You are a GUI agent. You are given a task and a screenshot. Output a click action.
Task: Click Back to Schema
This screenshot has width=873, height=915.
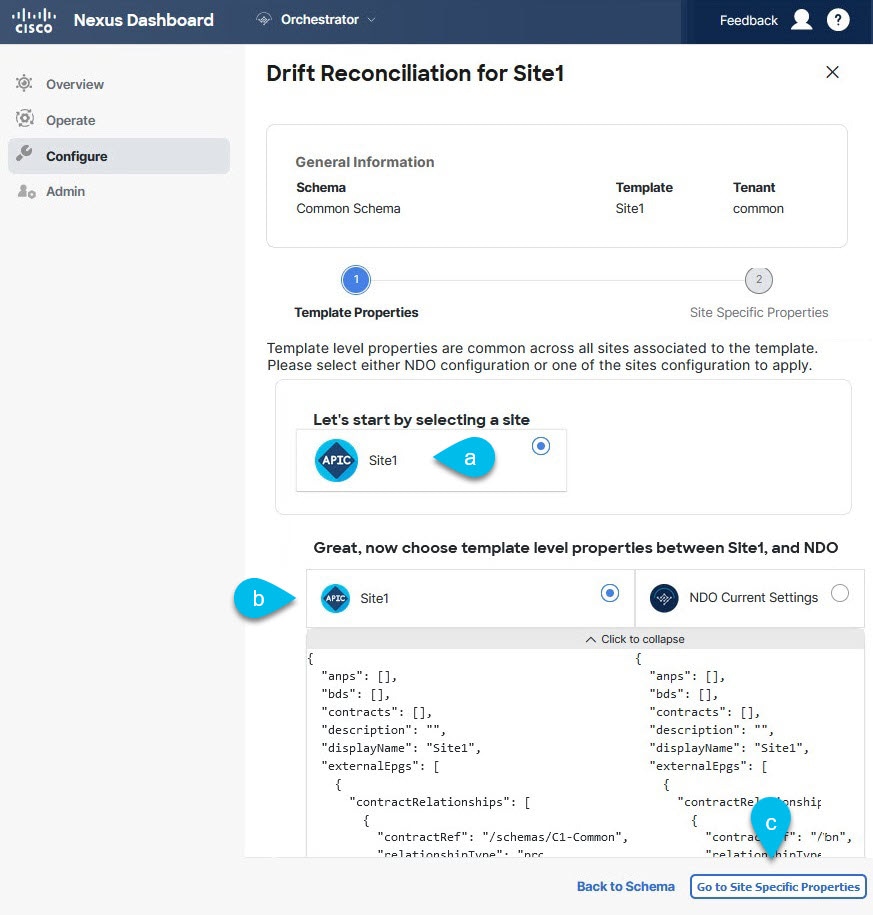pos(626,886)
